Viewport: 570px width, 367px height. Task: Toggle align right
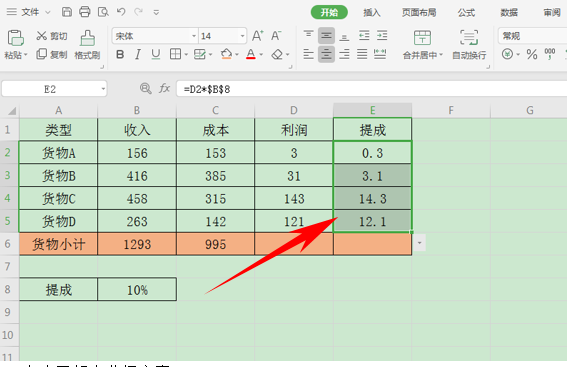coord(344,55)
